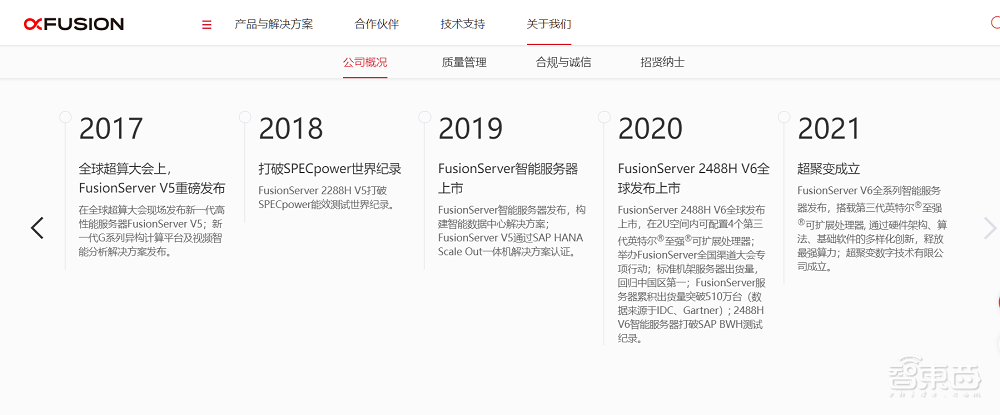
Task: Click the 2017 year heading
Action: (x=111, y=129)
